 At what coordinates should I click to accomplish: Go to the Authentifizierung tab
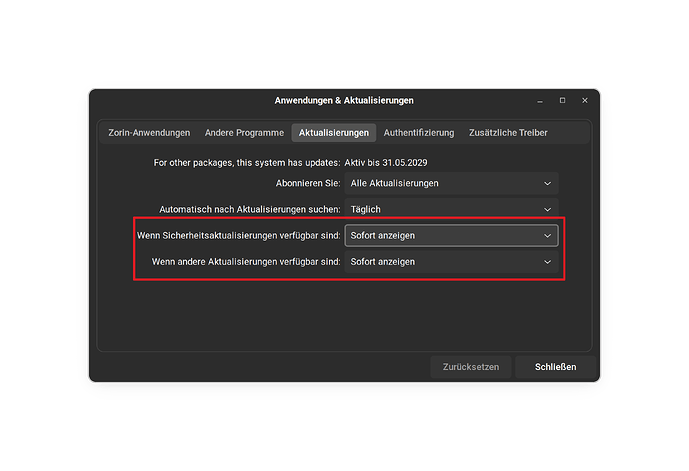419,133
